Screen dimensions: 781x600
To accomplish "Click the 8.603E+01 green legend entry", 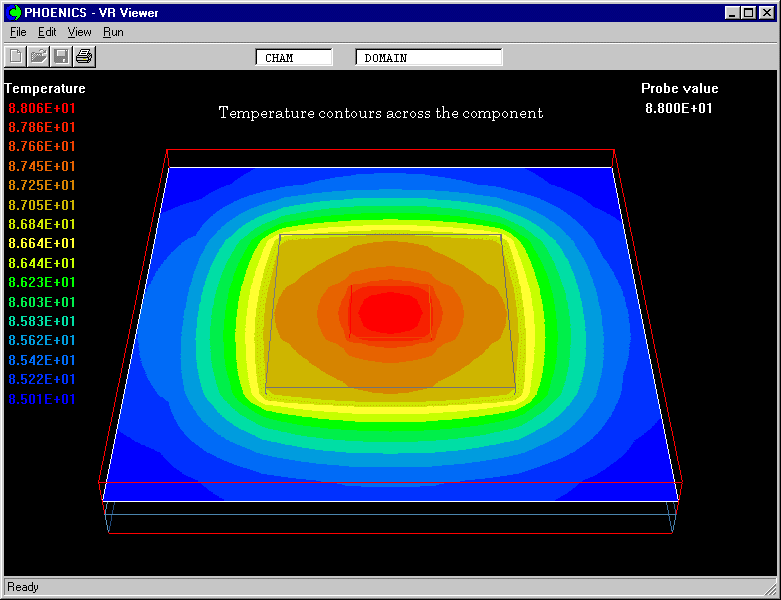I will pyautogui.click(x=41, y=302).
